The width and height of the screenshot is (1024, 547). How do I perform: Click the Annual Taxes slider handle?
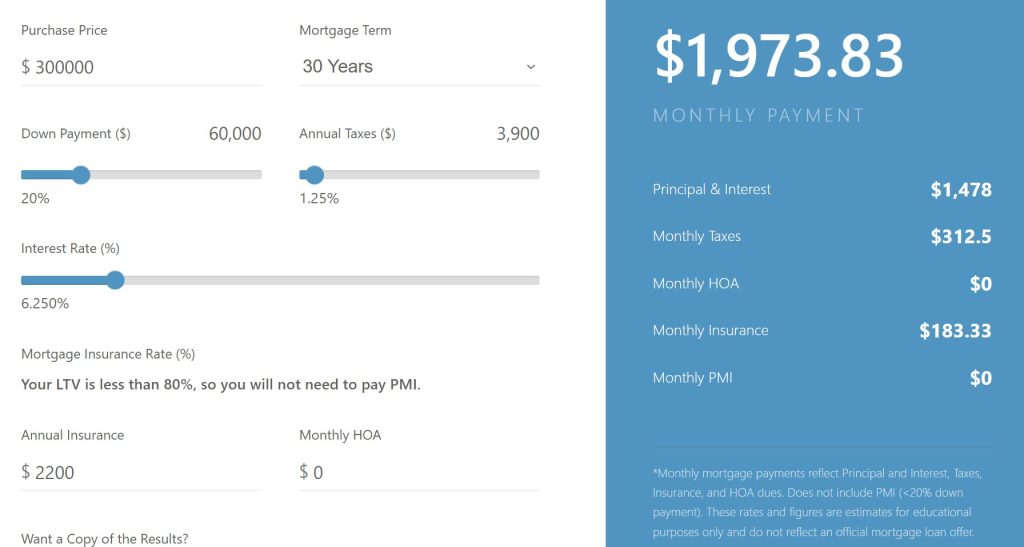click(315, 175)
